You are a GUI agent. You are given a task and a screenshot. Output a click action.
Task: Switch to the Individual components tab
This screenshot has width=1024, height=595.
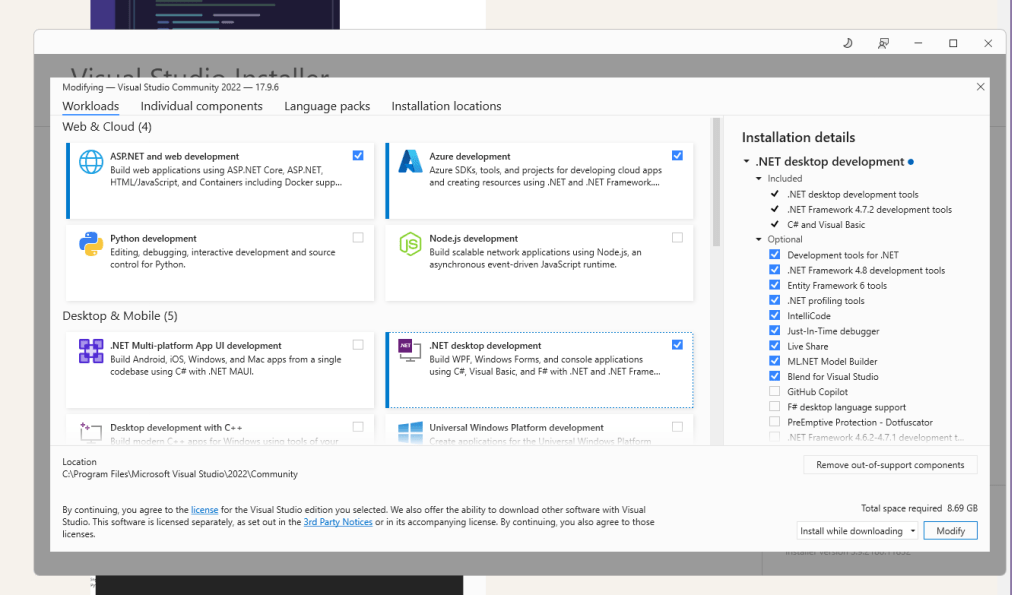pos(201,106)
